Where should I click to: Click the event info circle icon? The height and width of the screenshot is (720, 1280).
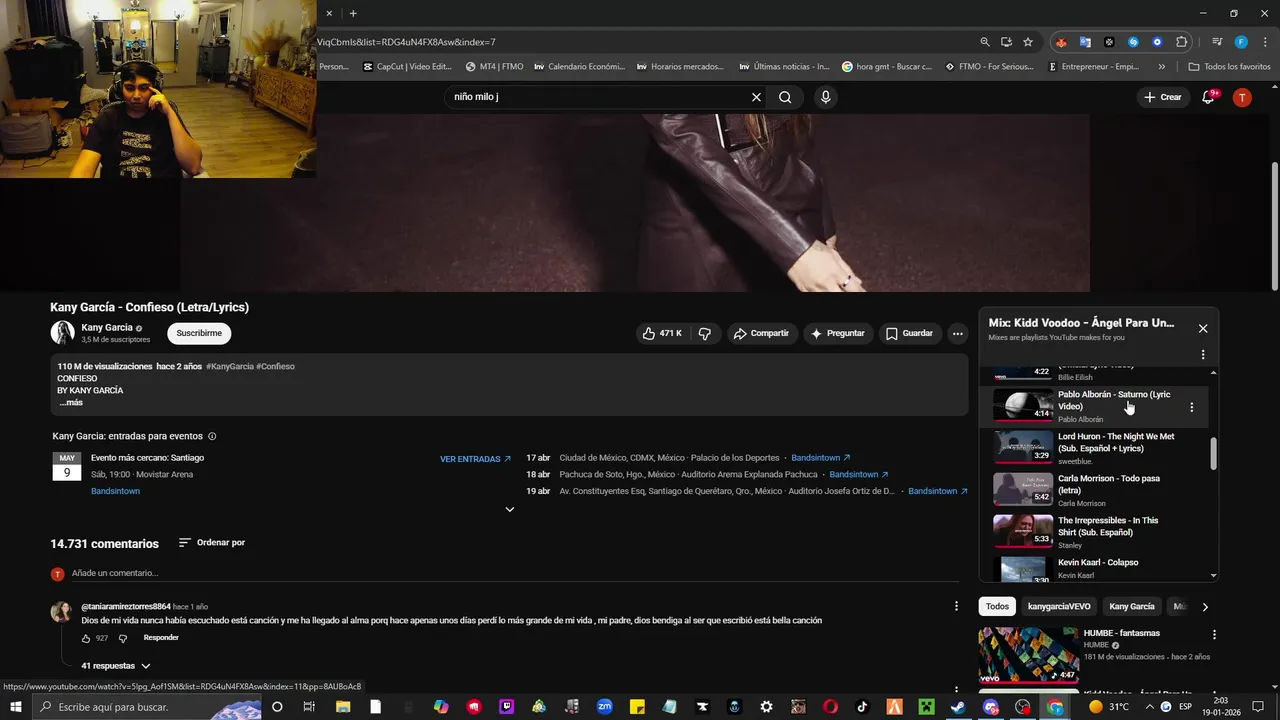(x=212, y=436)
